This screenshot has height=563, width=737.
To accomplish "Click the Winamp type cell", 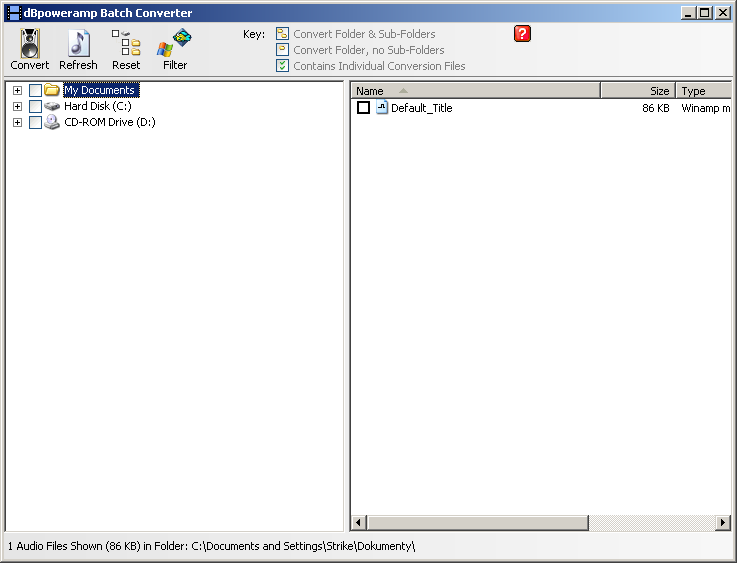I will tap(706, 108).
